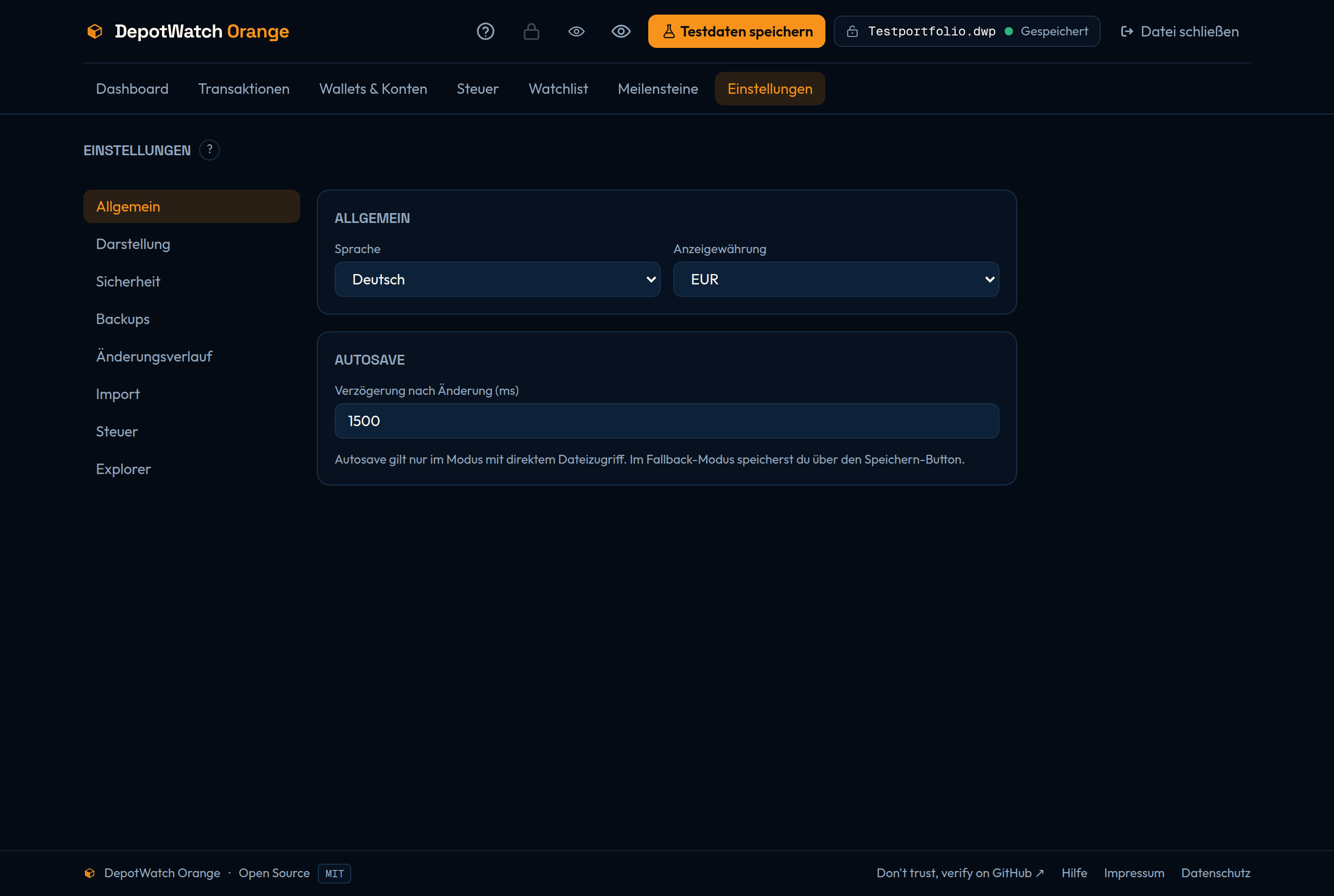This screenshot has height=896, width=1334.
Task: Click the 'Open Source' footer text
Action: pyautogui.click(x=274, y=873)
